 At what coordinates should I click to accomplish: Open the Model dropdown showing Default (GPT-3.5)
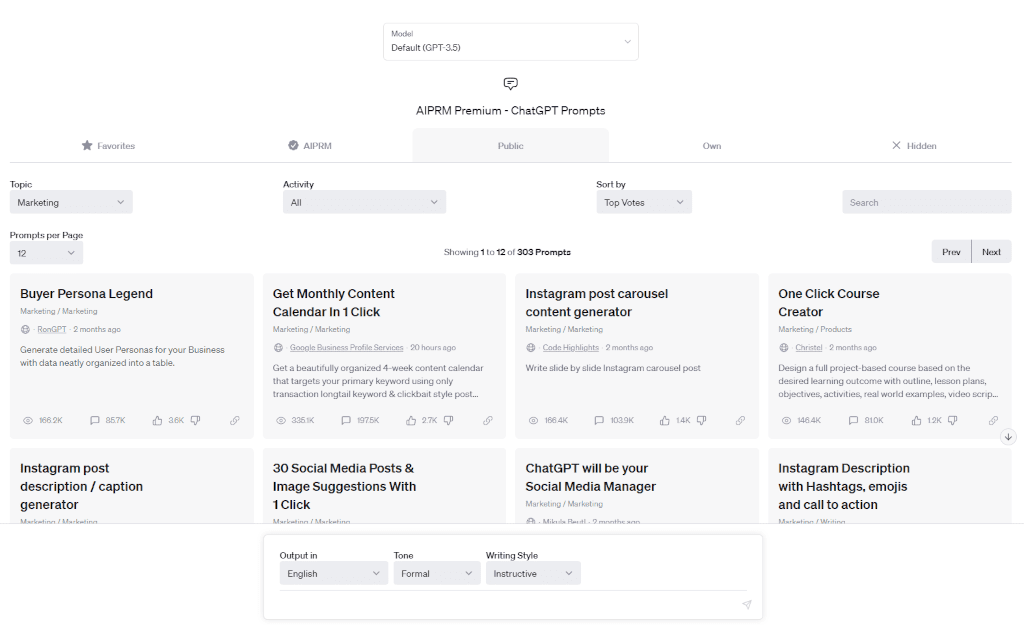[x=510, y=42]
